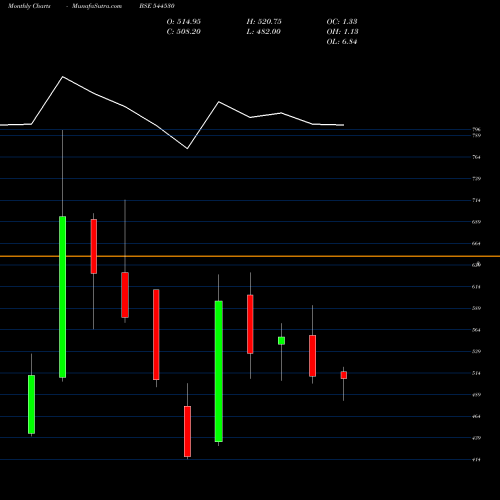Image resolution: width=500 pixels, height=500 pixels.
Task: Click the 514 price axis label
Action: (x=476, y=373)
